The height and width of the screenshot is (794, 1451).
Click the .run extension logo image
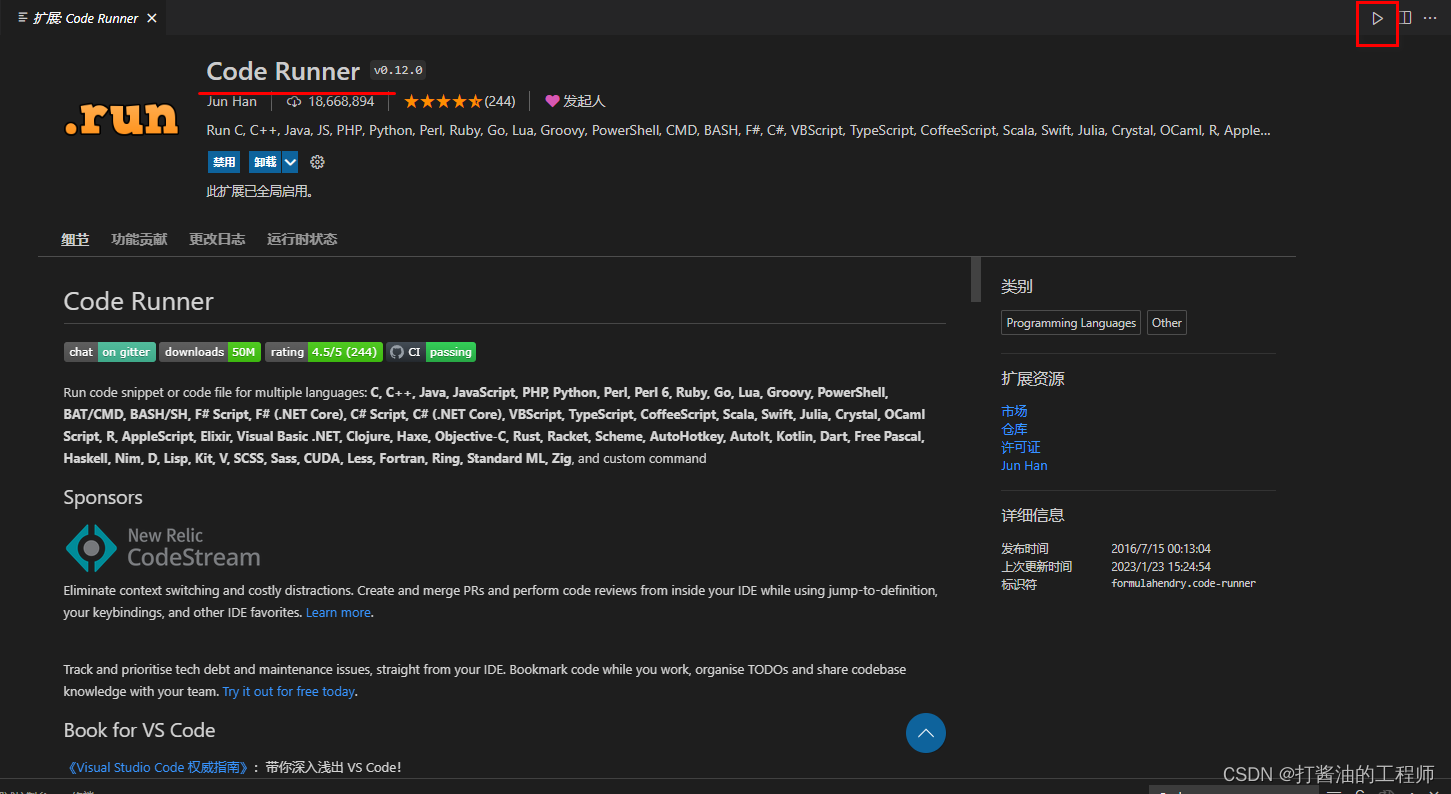[121, 120]
